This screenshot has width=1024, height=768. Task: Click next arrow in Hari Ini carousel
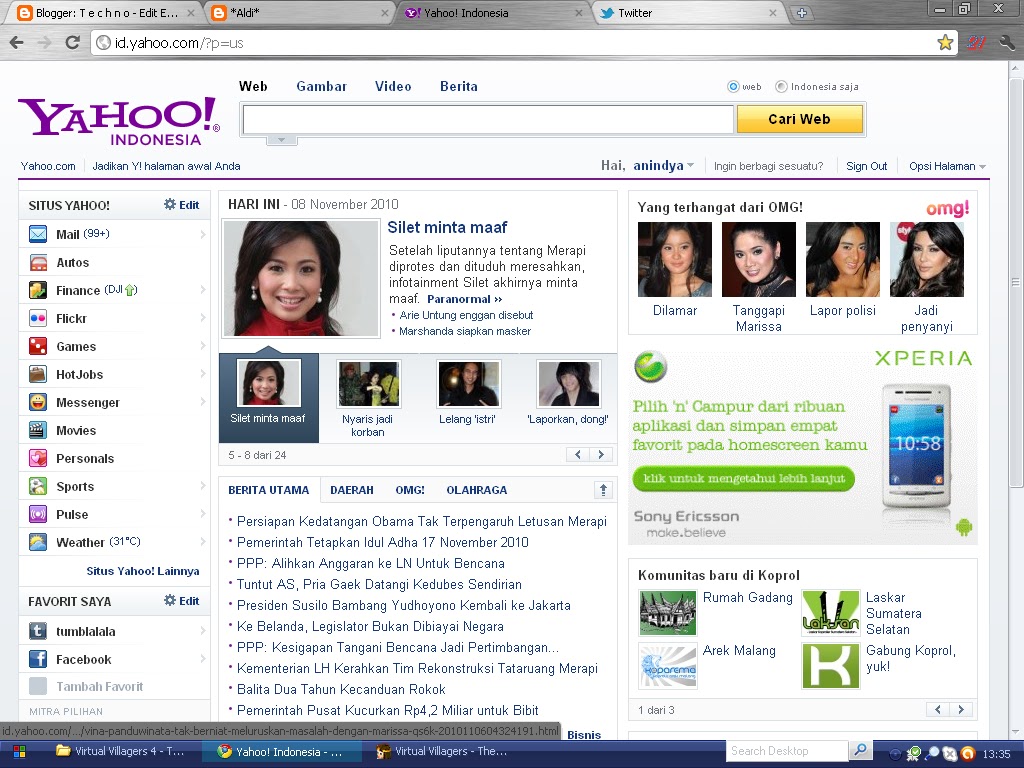(x=601, y=455)
